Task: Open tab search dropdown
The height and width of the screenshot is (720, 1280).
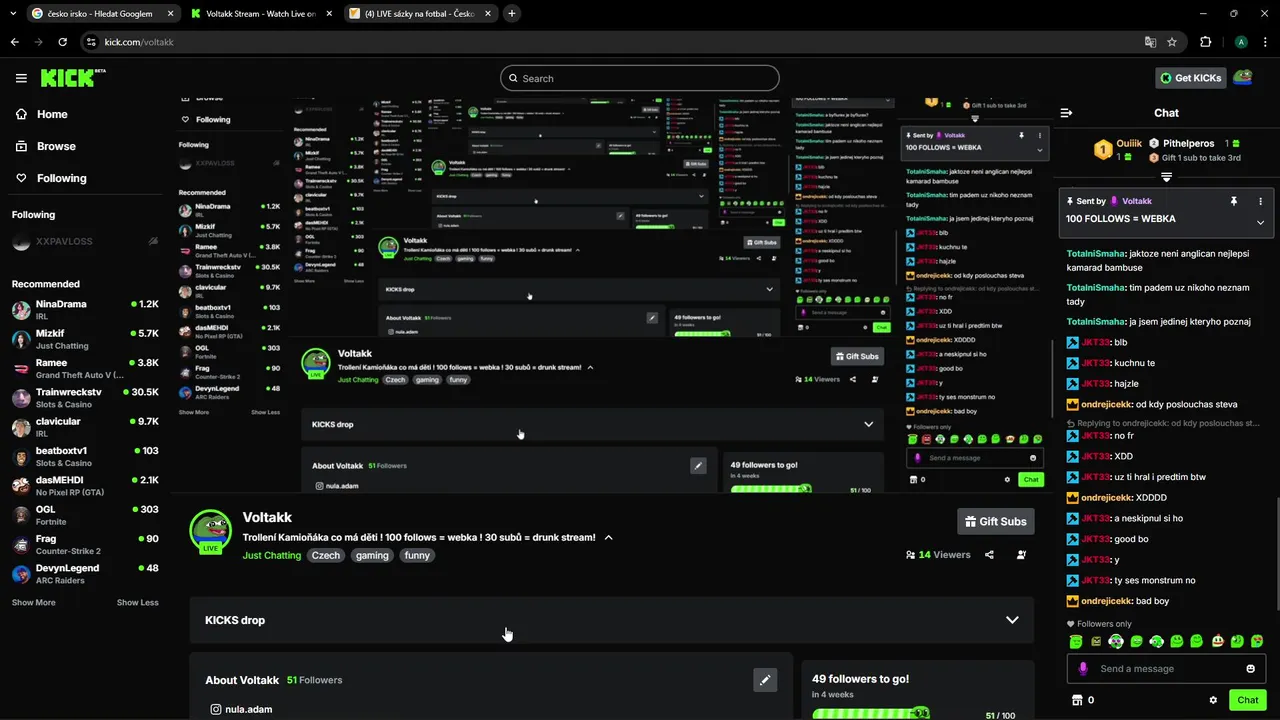Action: click(13, 13)
